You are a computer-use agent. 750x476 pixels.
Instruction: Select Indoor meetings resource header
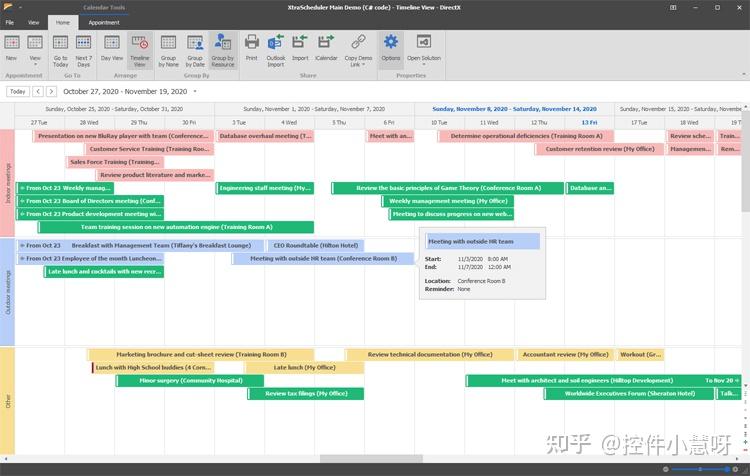pos(7,183)
